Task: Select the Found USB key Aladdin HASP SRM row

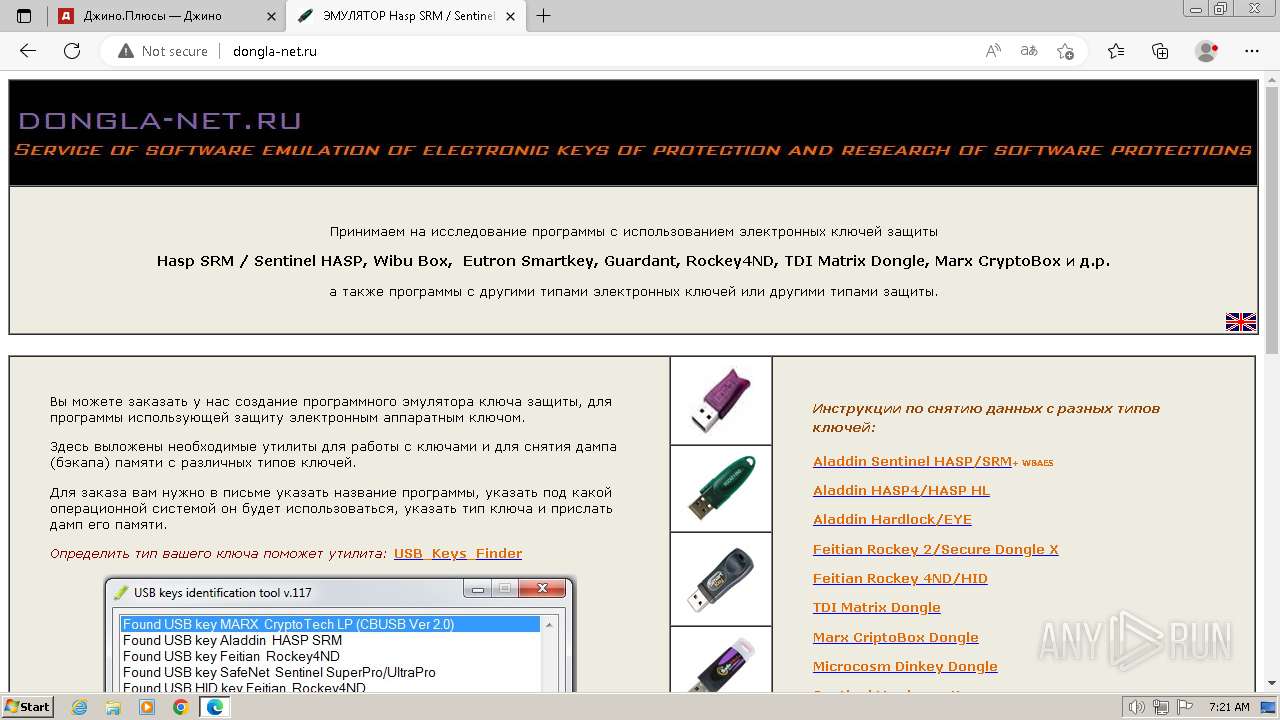Action: [330, 640]
